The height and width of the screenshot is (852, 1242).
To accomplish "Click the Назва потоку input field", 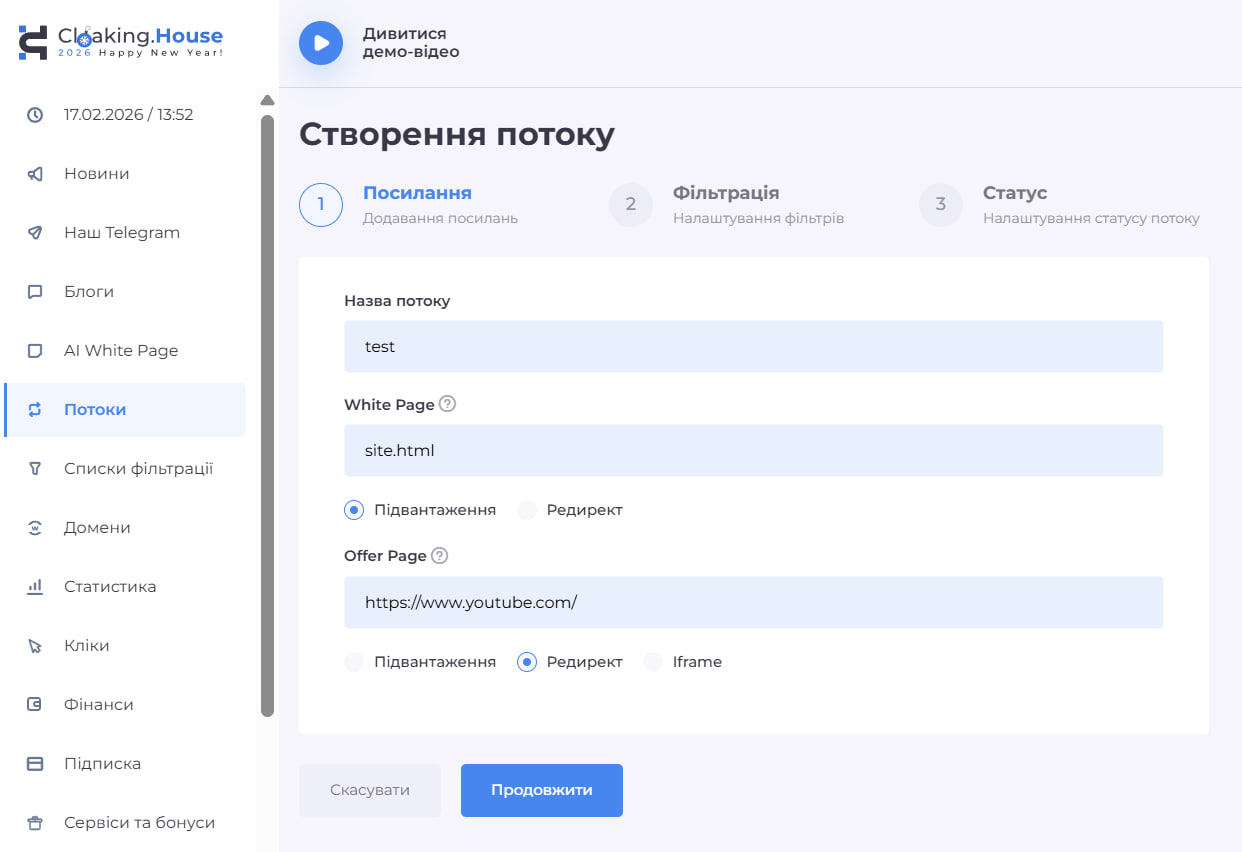I will pyautogui.click(x=754, y=346).
